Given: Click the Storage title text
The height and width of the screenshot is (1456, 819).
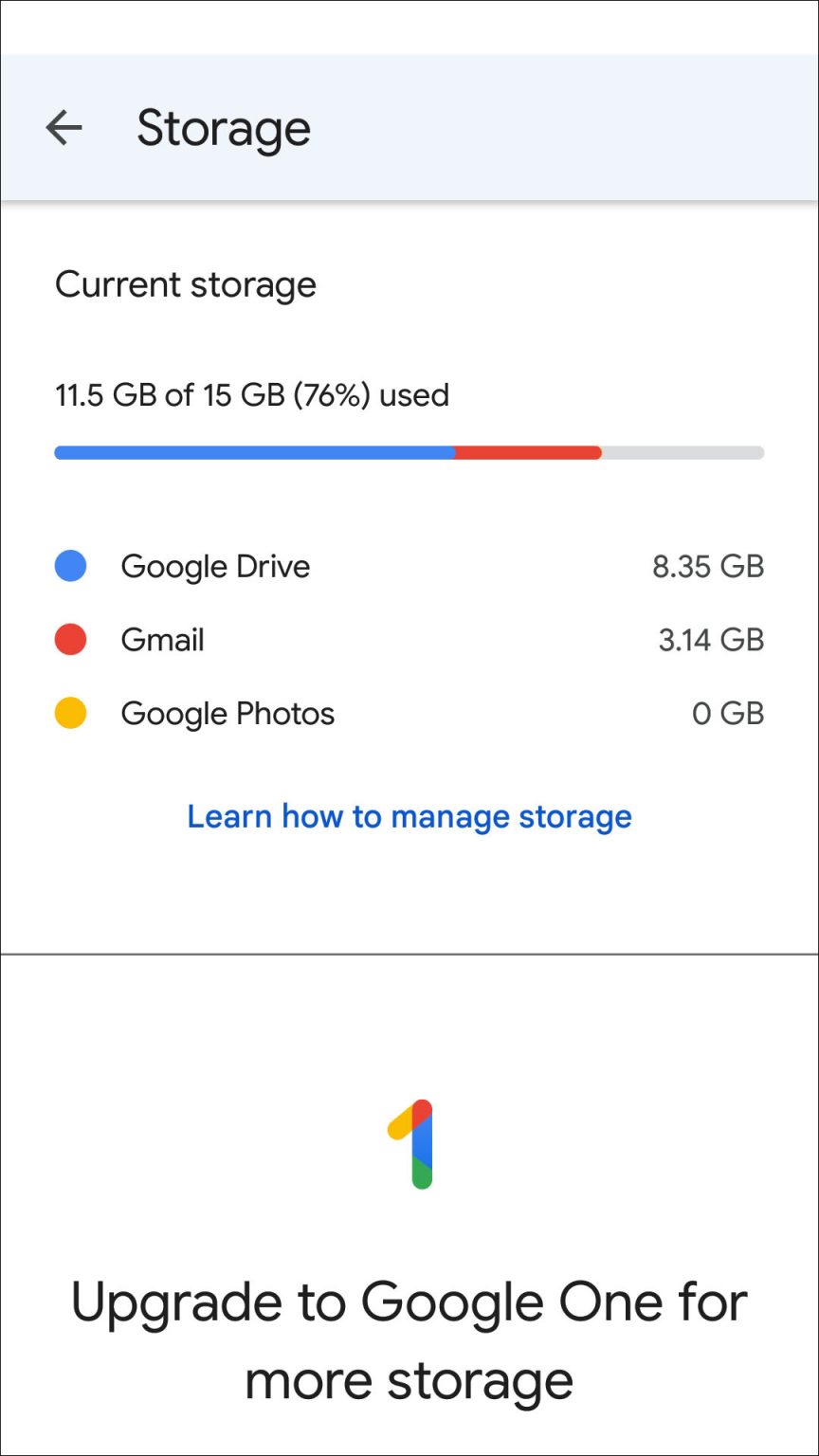Looking at the screenshot, I should [224, 128].
